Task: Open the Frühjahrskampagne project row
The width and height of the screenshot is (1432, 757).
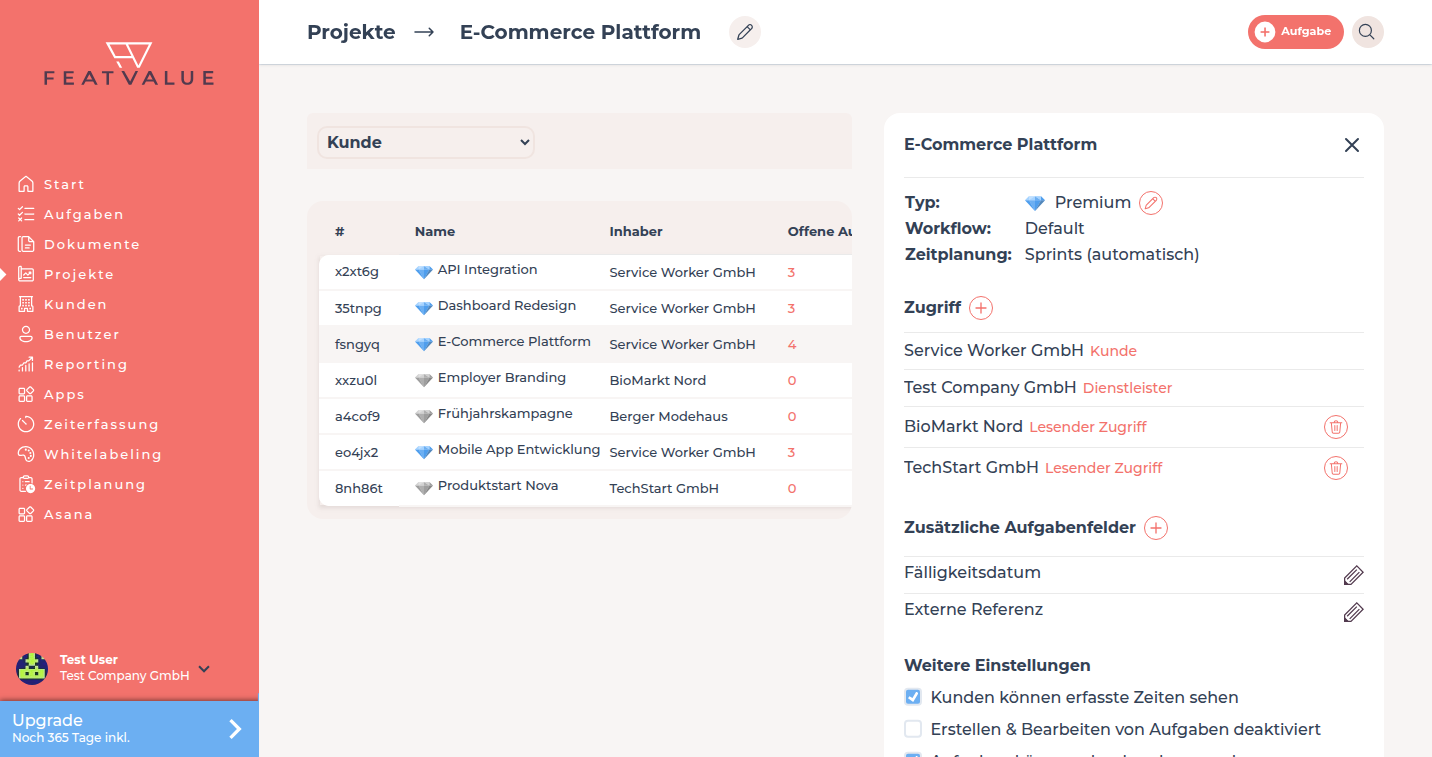Action: click(x=585, y=416)
